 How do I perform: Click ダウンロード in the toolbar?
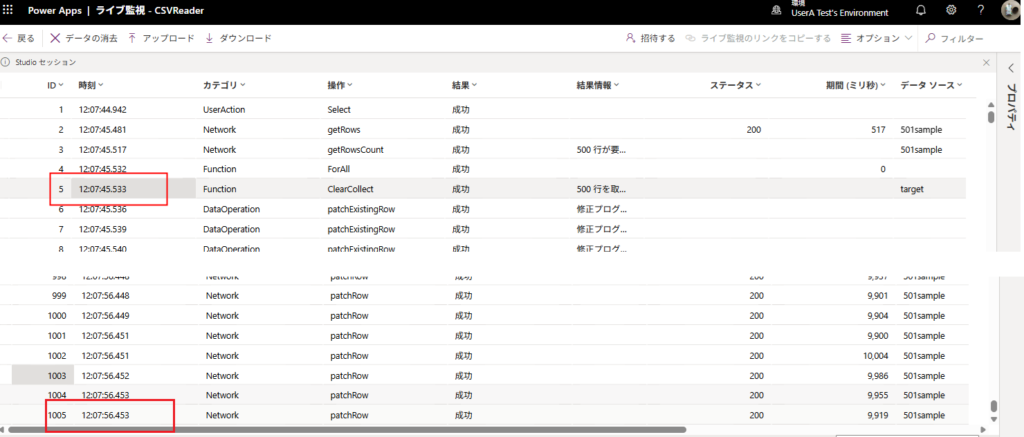(x=238, y=38)
